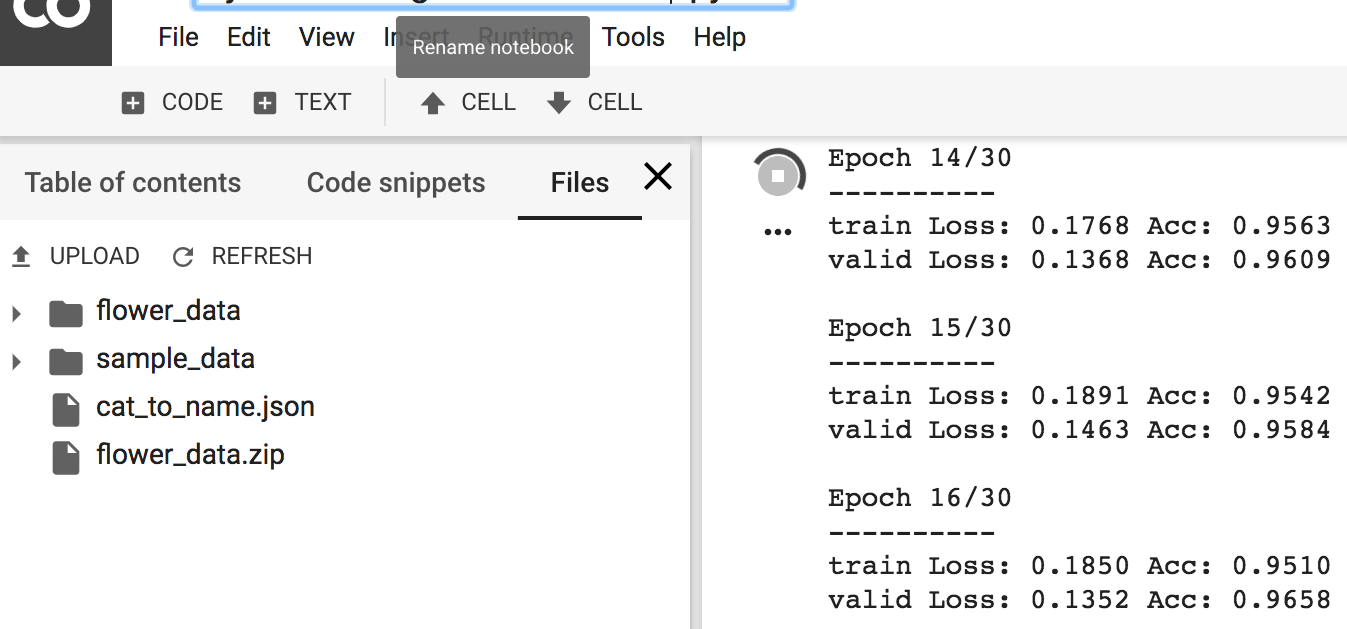Switch to Code snippets tab
1347x629 pixels.
[396, 183]
